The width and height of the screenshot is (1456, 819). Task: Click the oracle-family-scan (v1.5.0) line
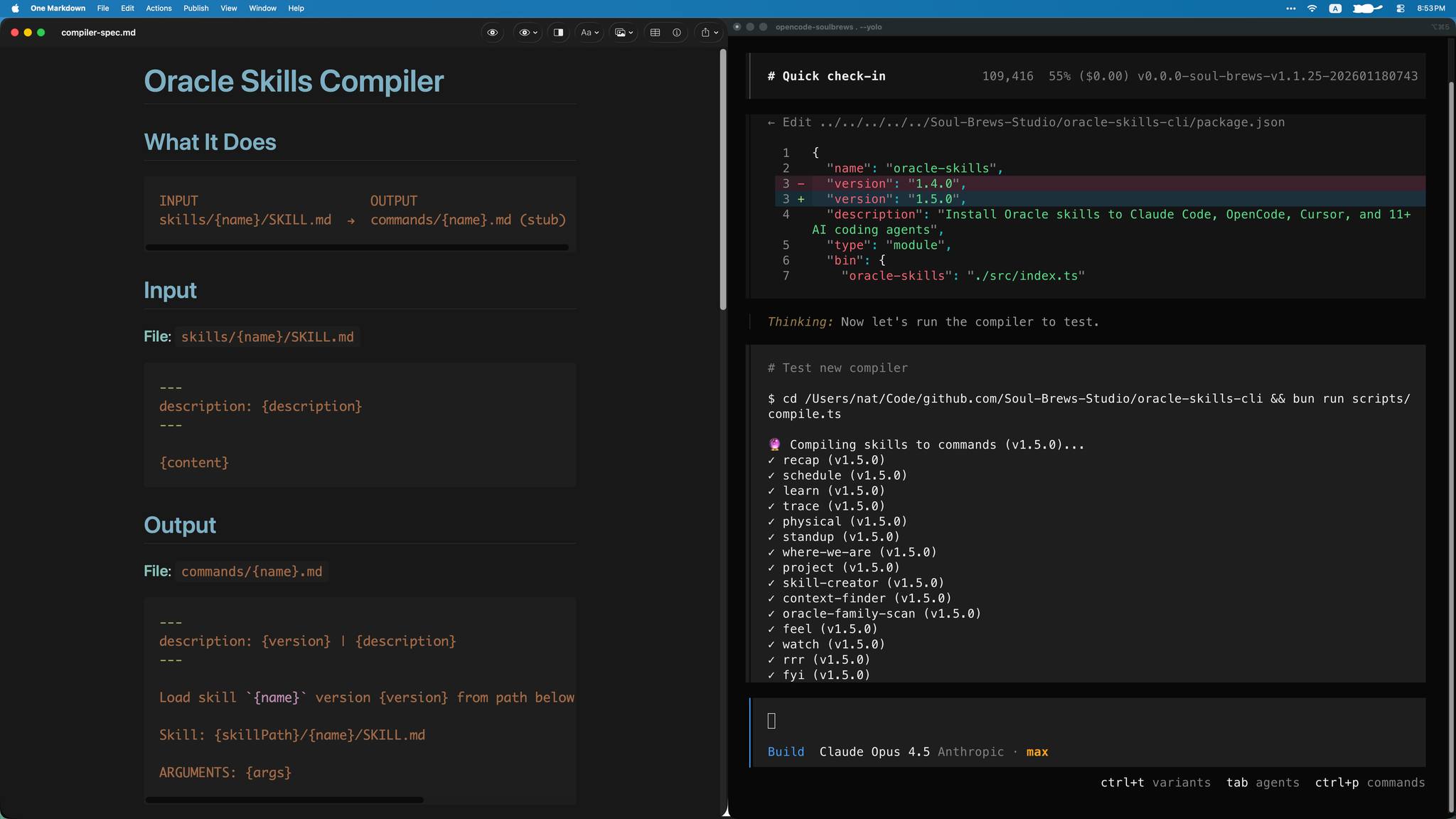(x=874, y=614)
